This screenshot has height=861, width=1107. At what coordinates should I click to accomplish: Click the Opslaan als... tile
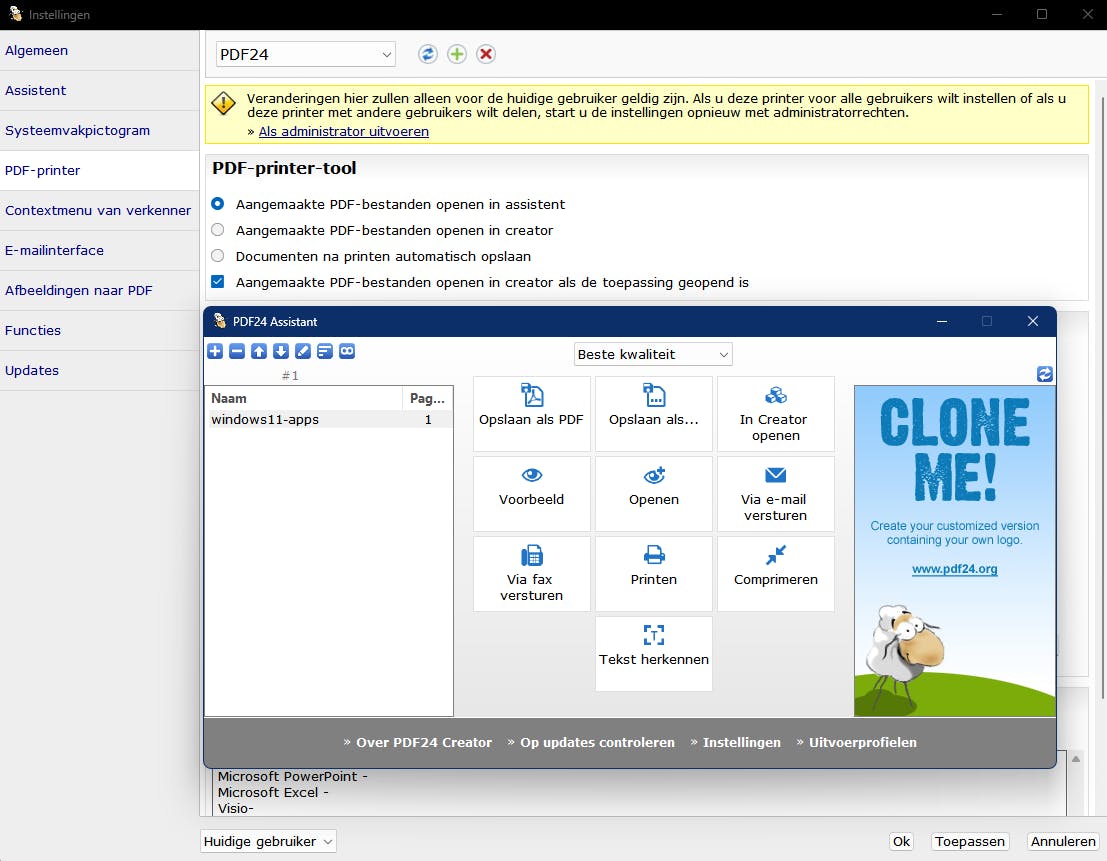[x=654, y=414]
